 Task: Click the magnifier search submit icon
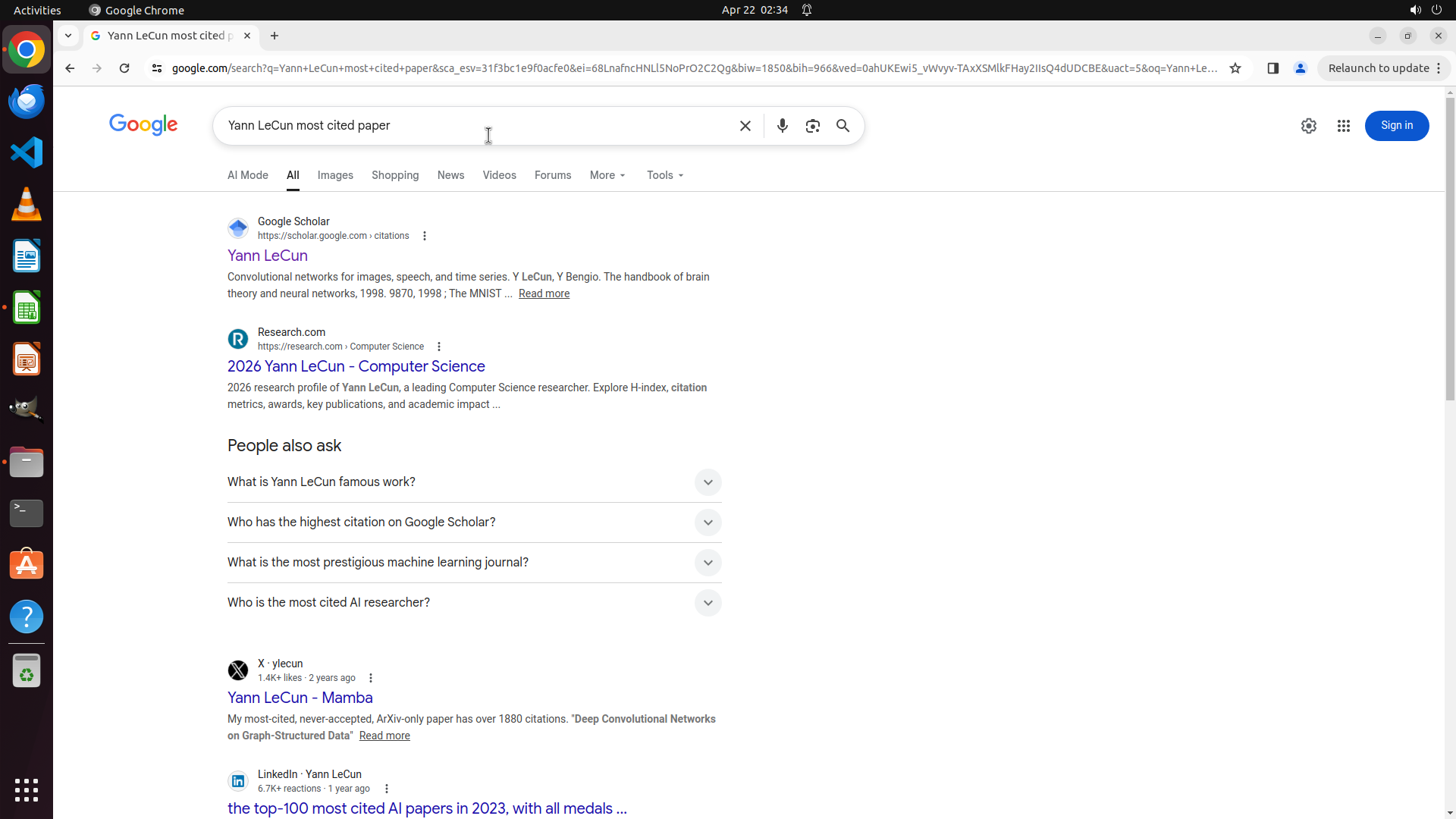coord(843,126)
